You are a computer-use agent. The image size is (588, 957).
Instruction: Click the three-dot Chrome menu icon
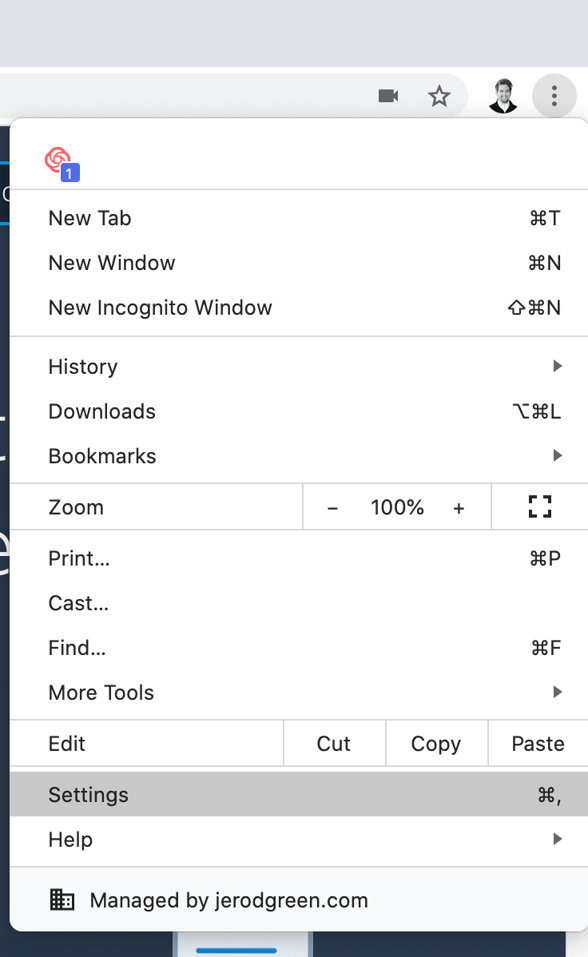tap(555, 96)
